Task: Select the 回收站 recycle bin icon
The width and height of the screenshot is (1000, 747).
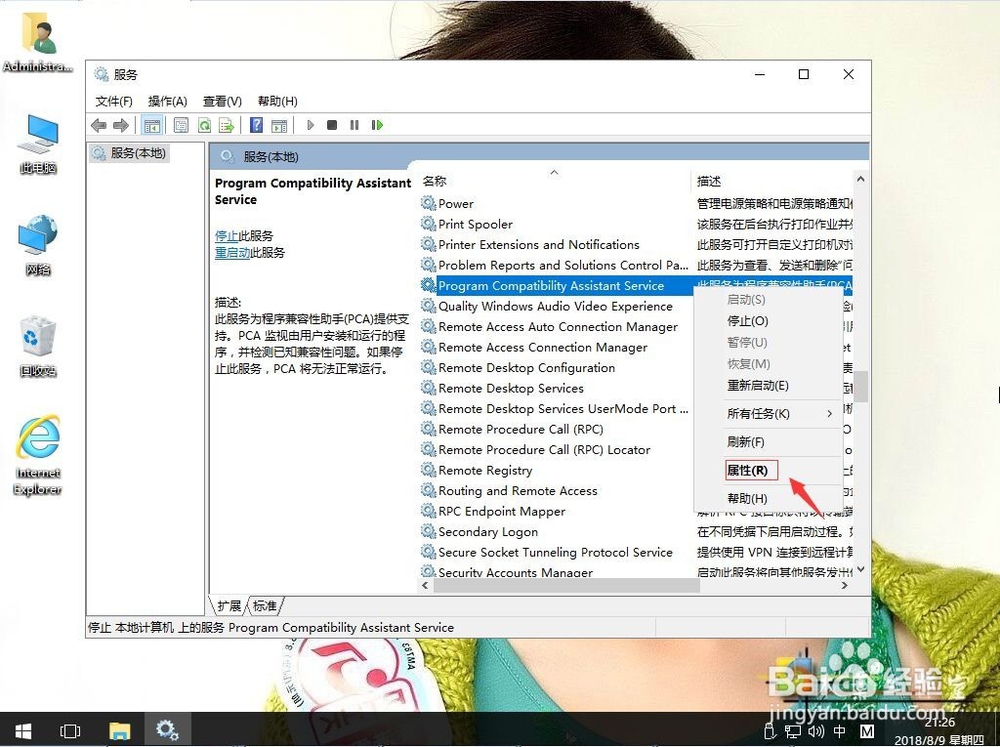Action: click(38, 346)
